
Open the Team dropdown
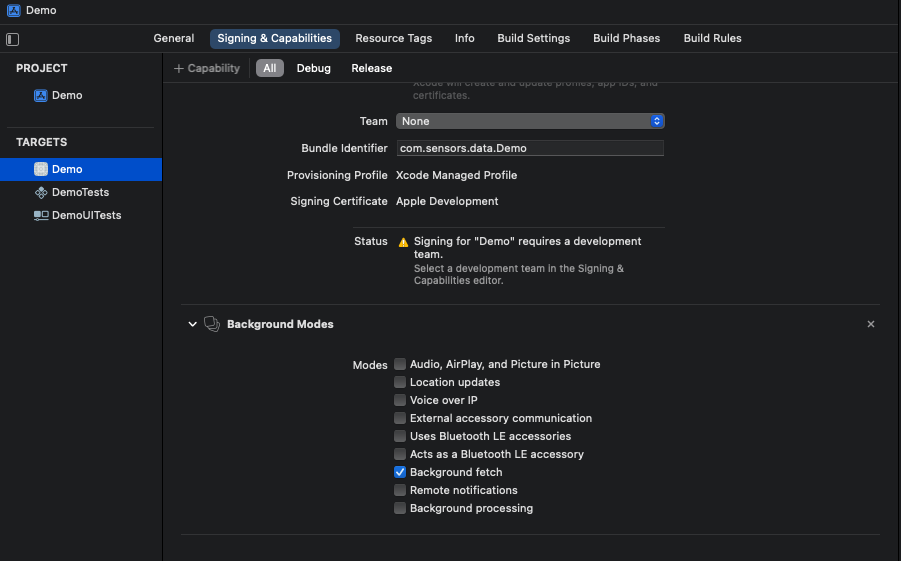tap(530, 121)
